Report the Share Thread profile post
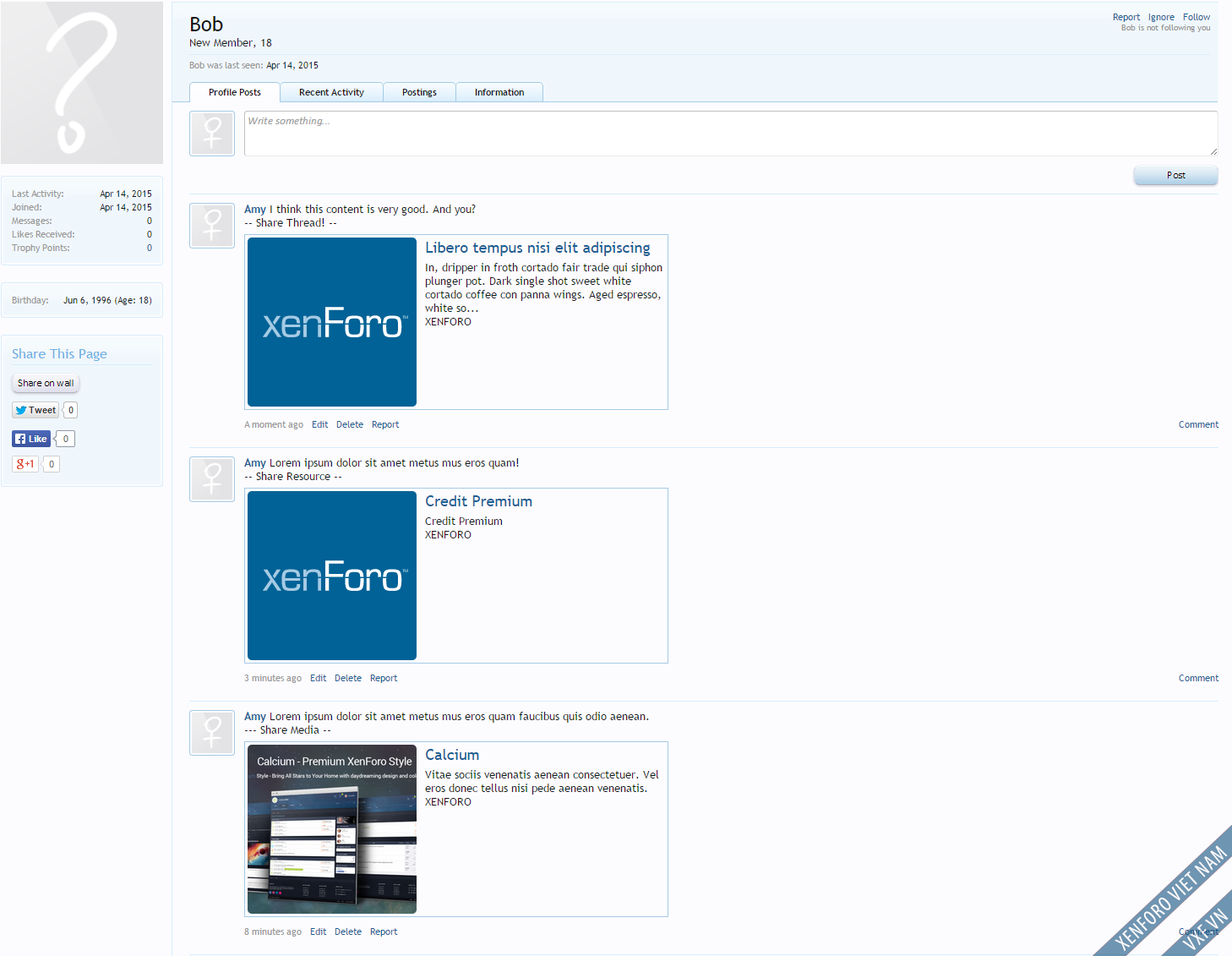 click(x=385, y=424)
